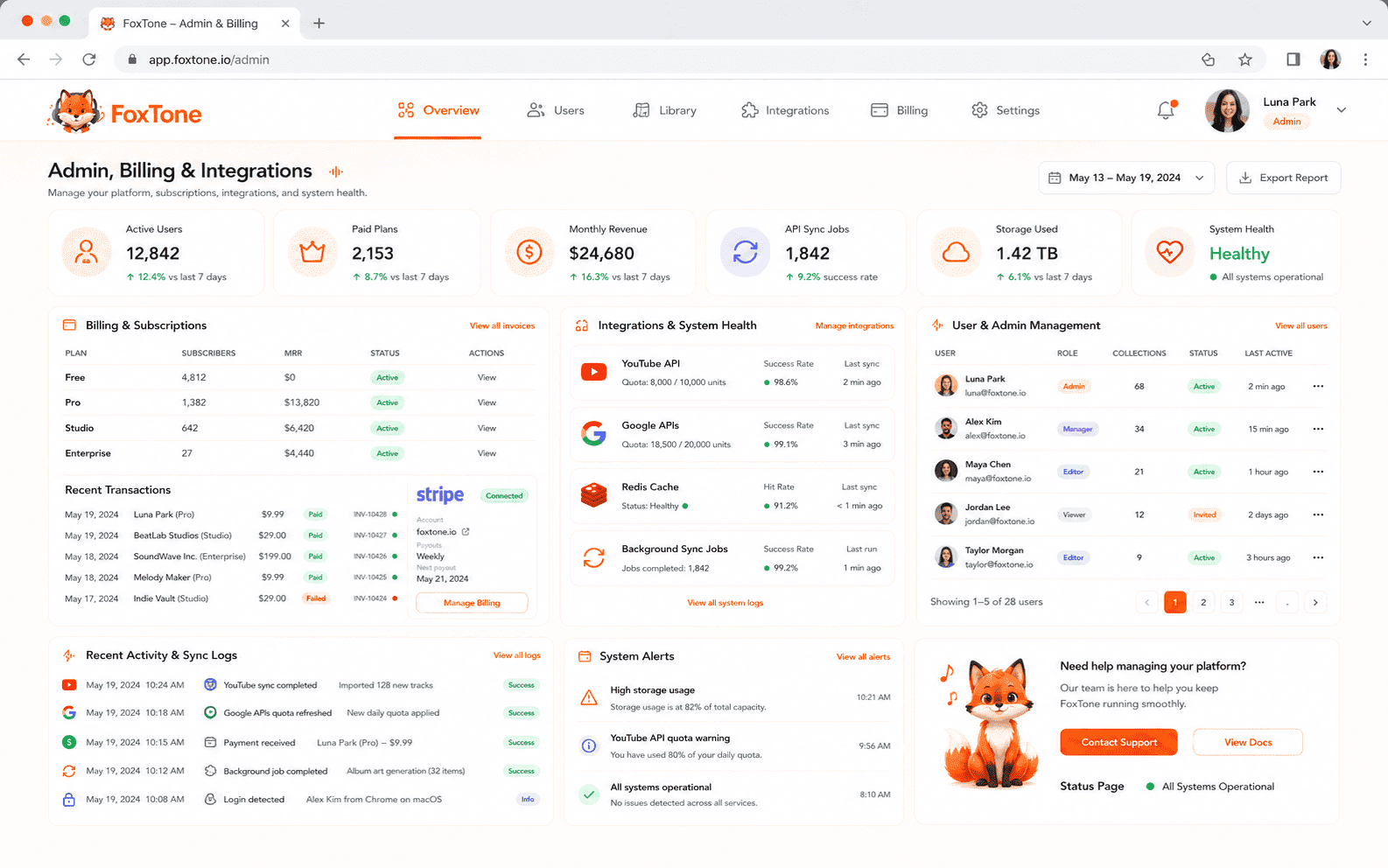Open View all invoices link
Viewport: 1388px width, 868px height.
point(502,325)
